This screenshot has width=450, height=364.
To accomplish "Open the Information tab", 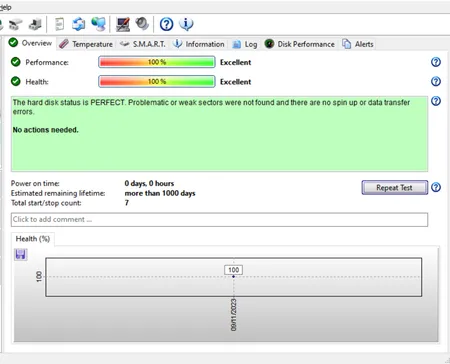I will [199, 44].
